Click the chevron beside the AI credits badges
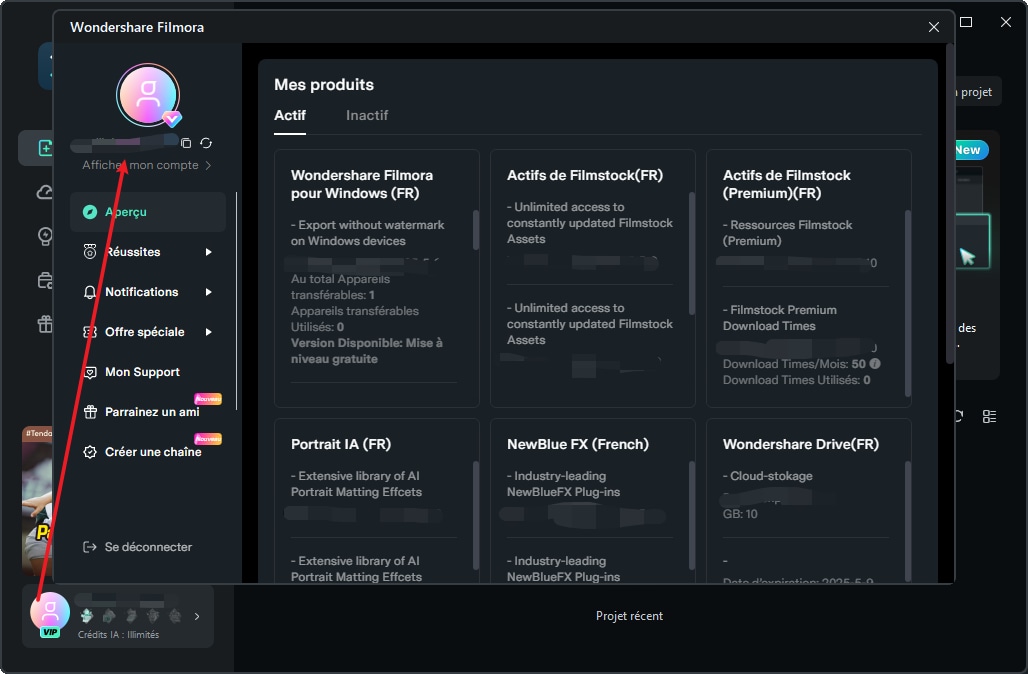The height and width of the screenshot is (674, 1028). coord(197,616)
